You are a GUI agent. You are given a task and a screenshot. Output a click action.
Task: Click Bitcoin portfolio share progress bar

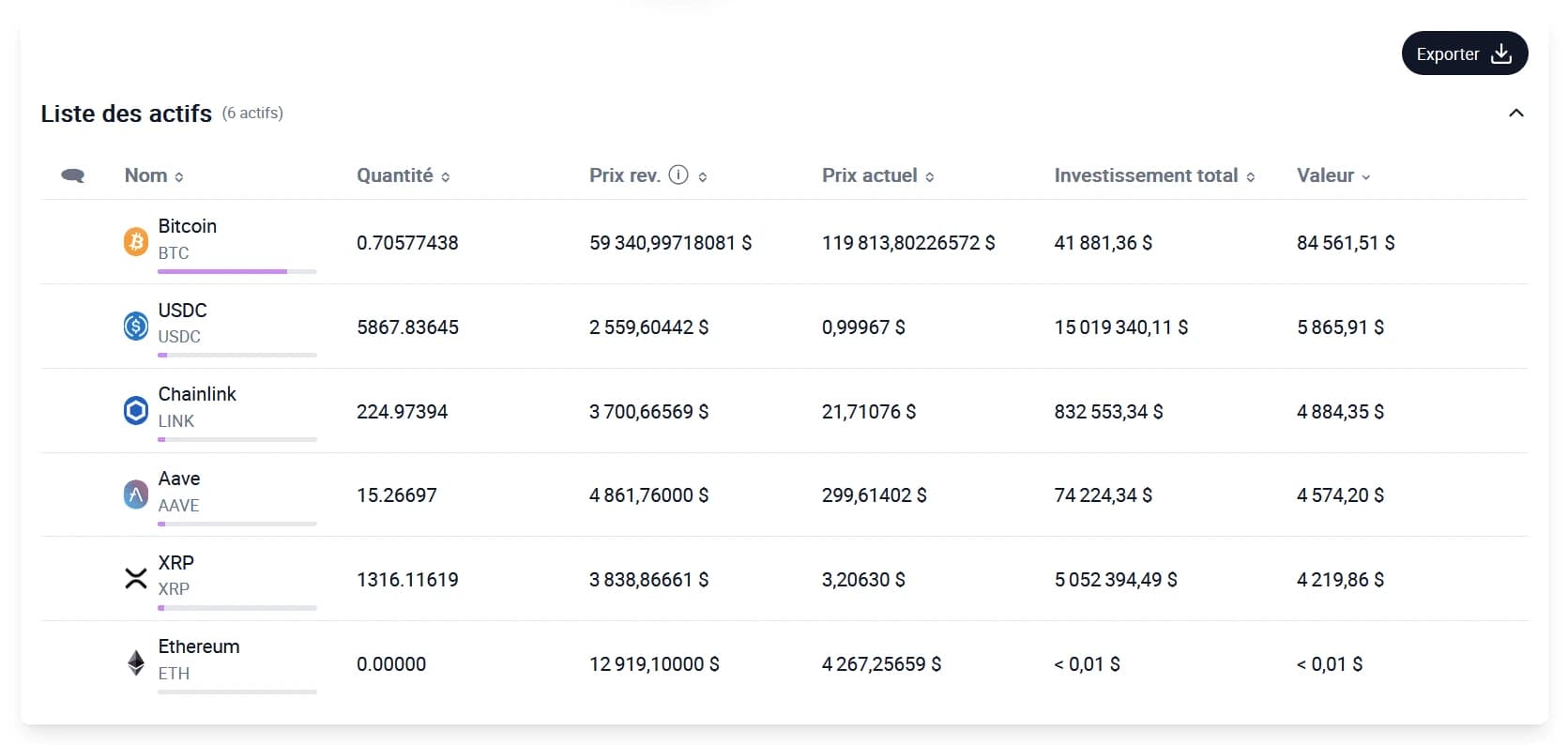point(237,271)
